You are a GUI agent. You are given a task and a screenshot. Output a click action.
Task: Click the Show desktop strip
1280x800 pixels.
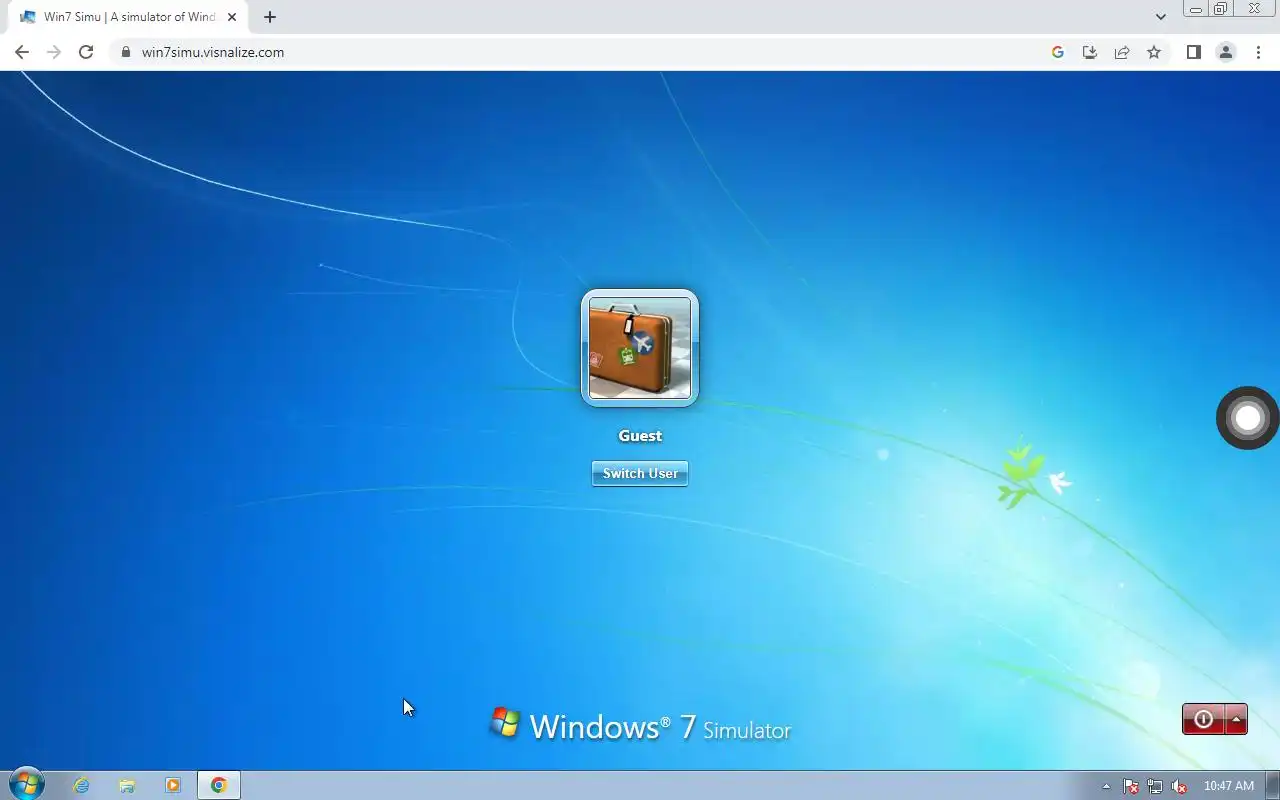[x=1272, y=785]
